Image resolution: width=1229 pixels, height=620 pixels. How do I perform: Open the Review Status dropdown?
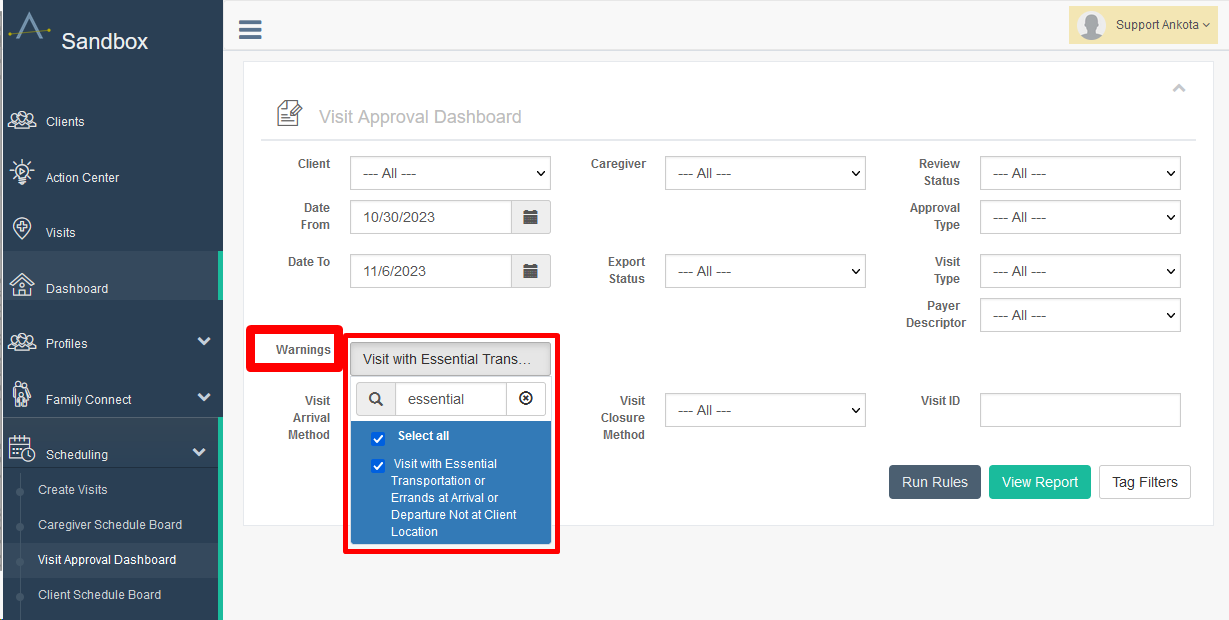click(1080, 173)
